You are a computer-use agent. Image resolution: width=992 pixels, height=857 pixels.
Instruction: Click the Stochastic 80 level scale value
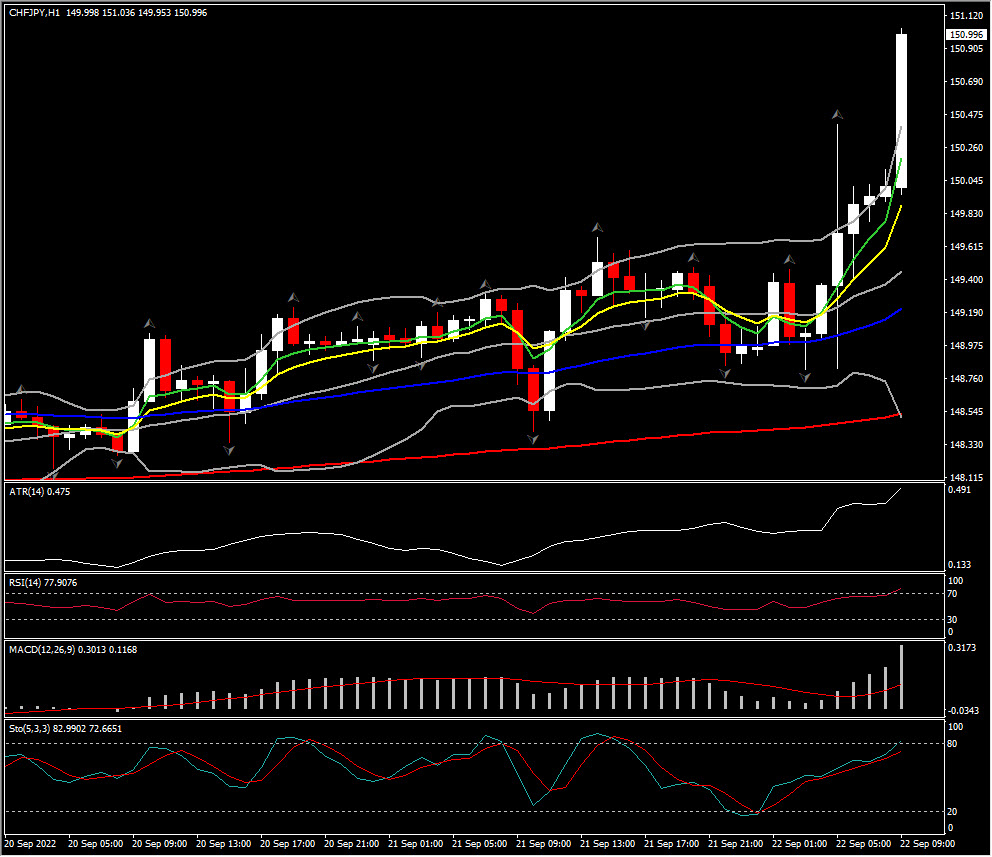pyautogui.click(x=954, y=744)
